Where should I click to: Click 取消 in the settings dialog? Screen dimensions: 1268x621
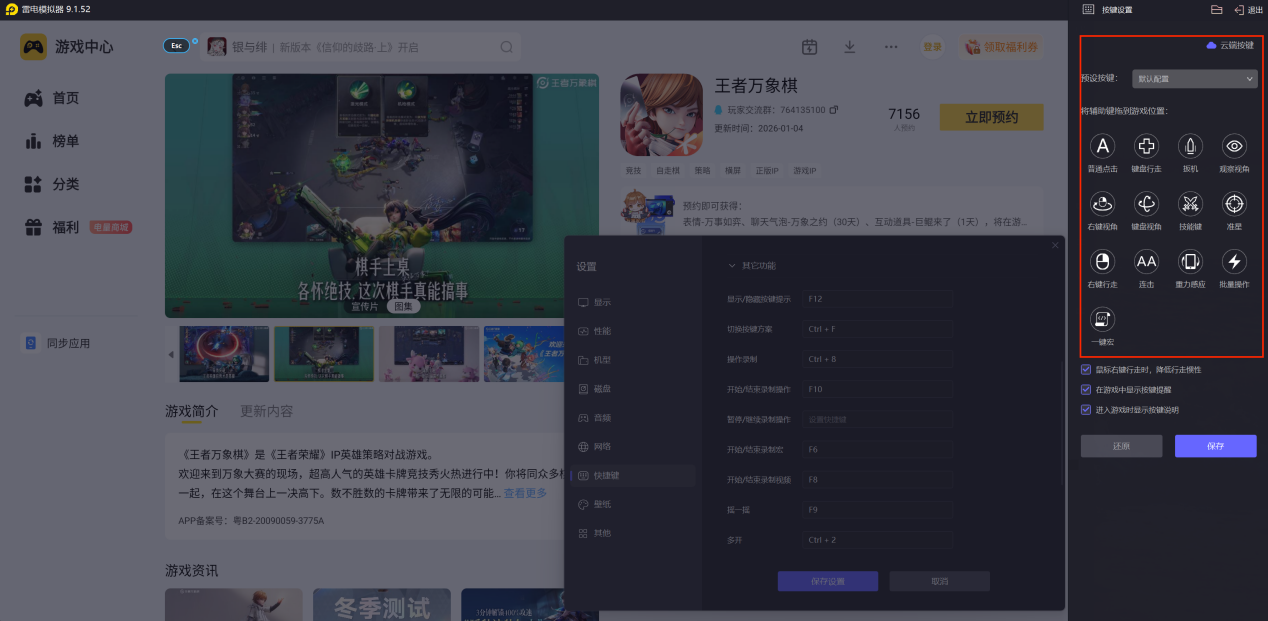click(x=940, y=581)
